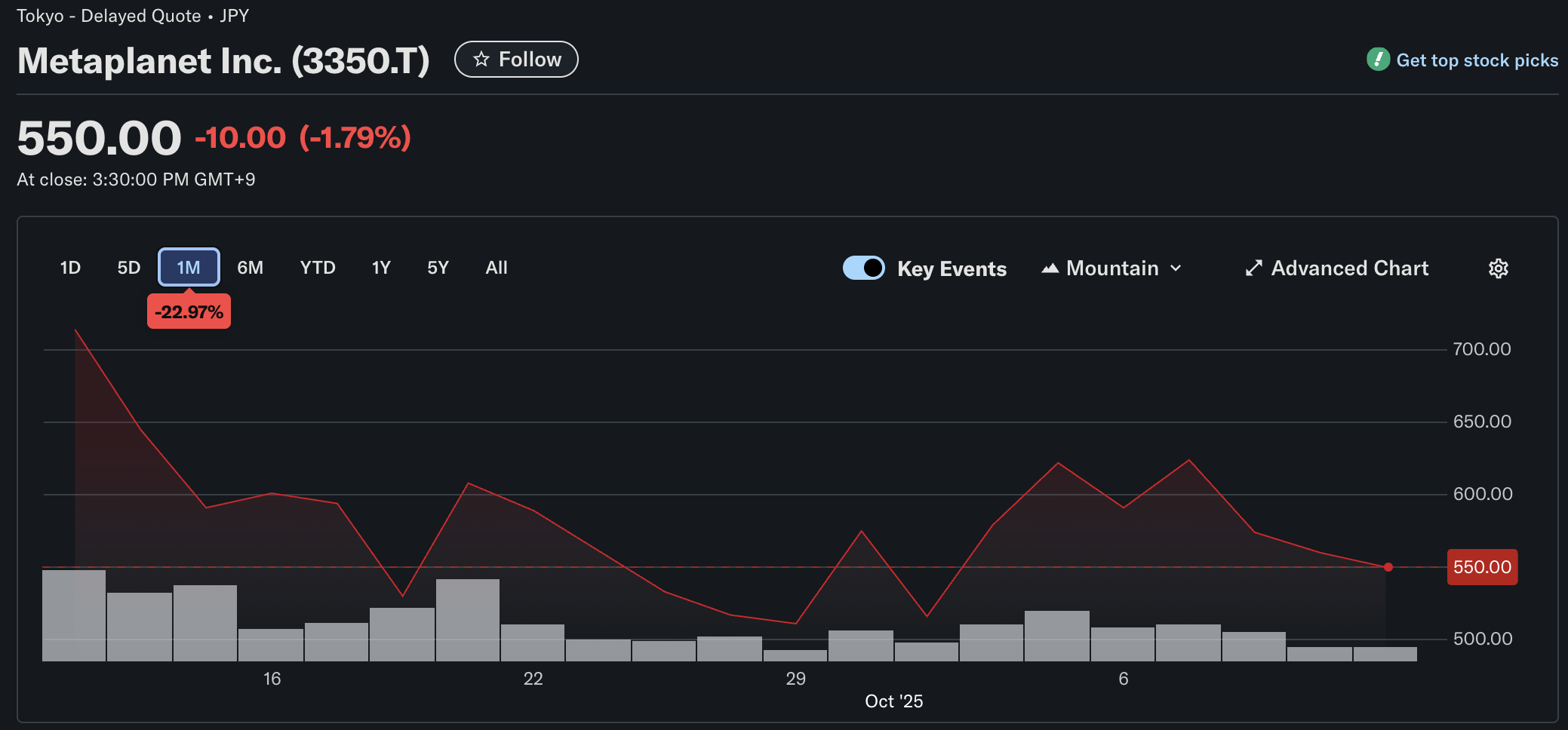The image size is (1568, 730).
Task: Click the green stock picks badge icon
Action: [1378, 60]
